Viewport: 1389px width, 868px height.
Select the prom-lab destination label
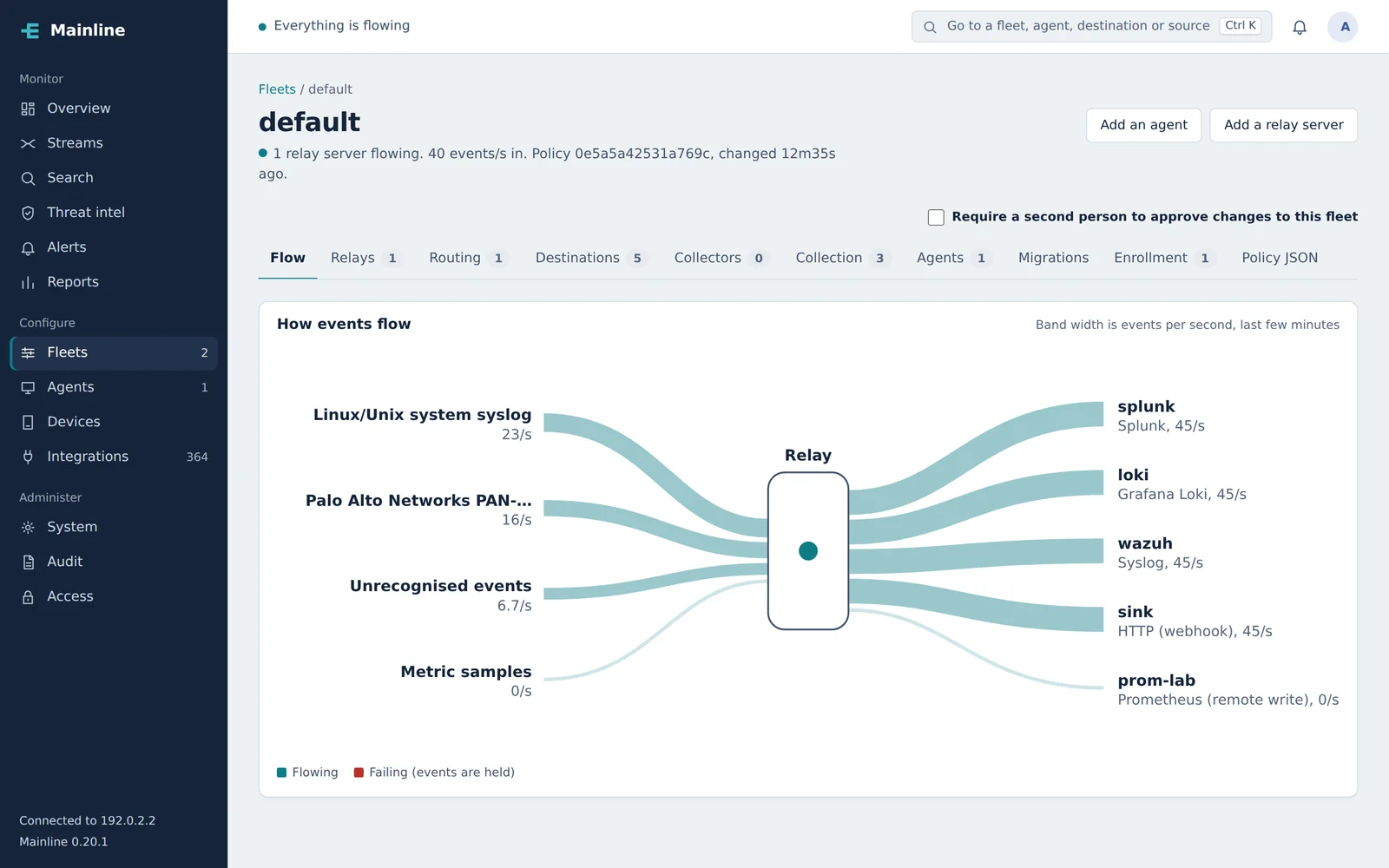1156,681
